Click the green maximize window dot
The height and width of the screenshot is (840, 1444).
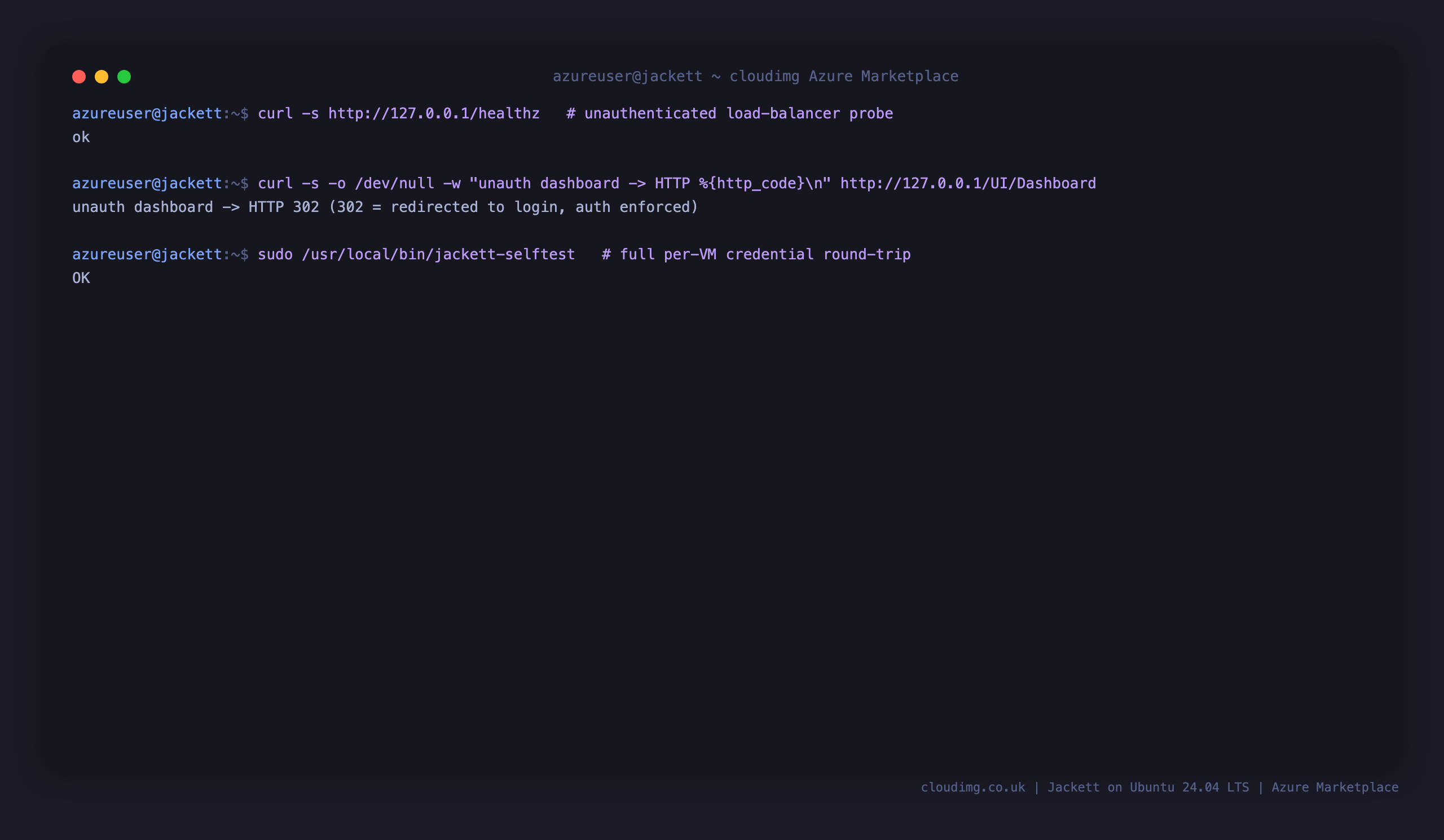click(x=124, y=77)
